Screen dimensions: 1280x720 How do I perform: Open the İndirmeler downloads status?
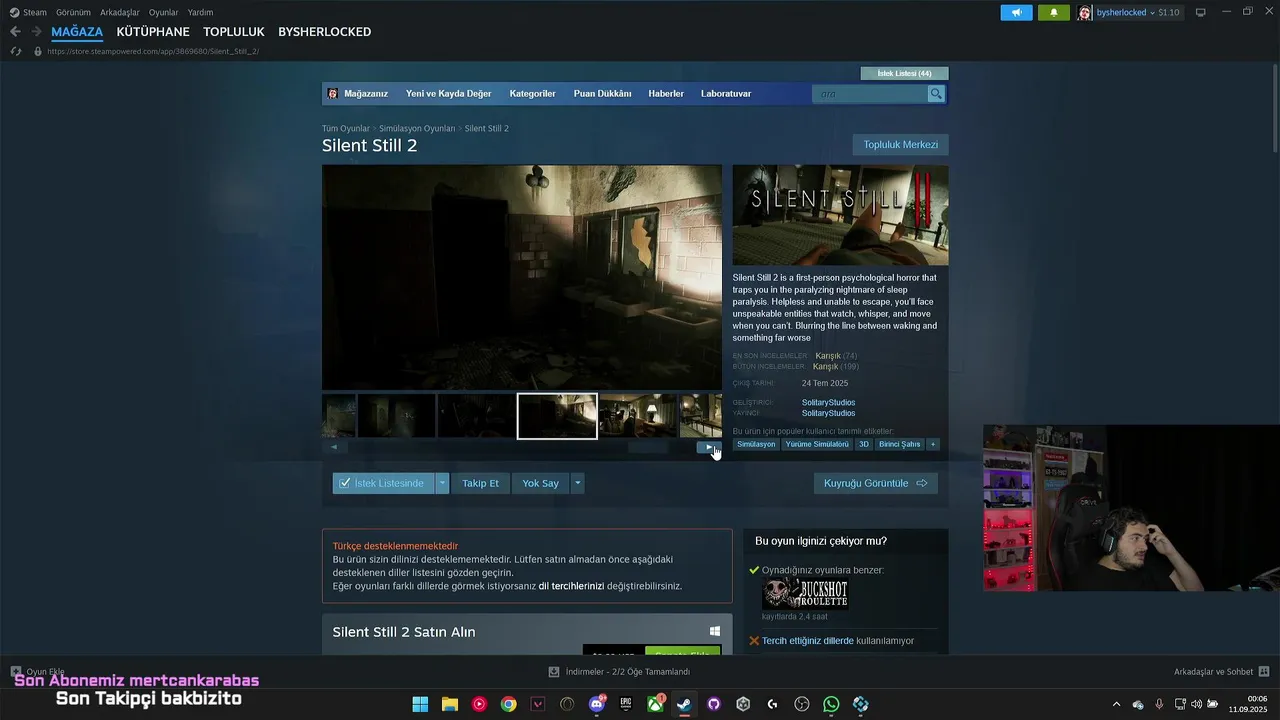click(x=619, y=672)
